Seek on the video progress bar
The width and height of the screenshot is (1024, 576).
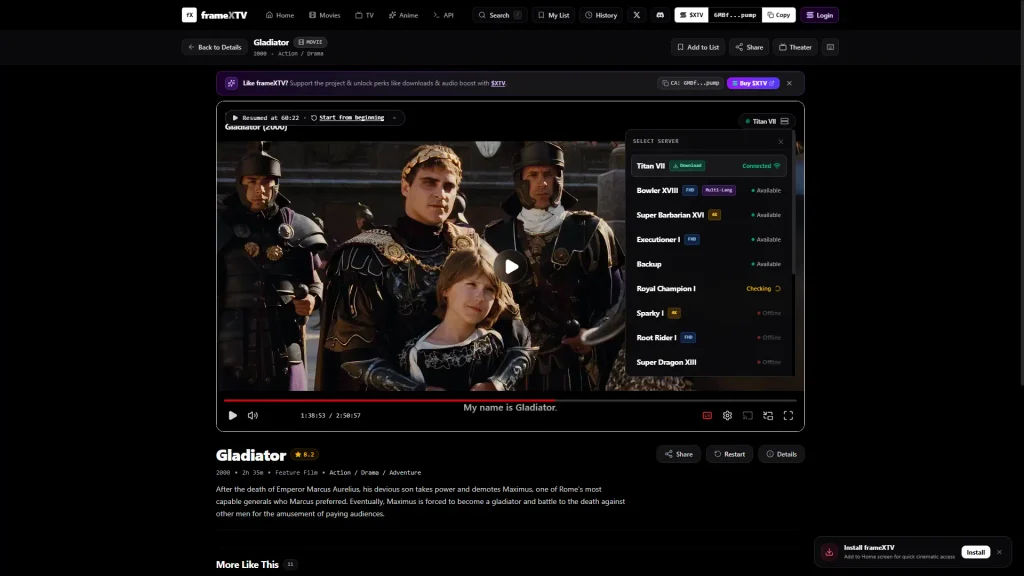(x=510, y=400)
